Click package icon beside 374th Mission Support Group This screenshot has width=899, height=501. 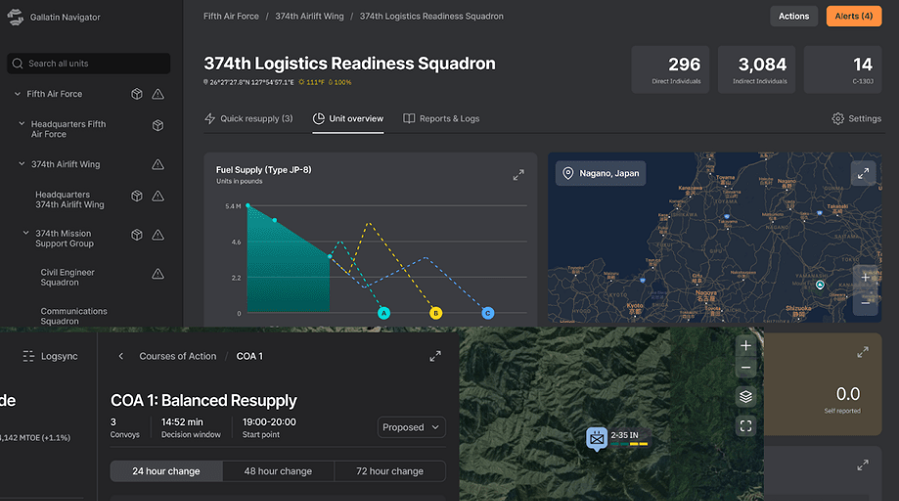136,235
